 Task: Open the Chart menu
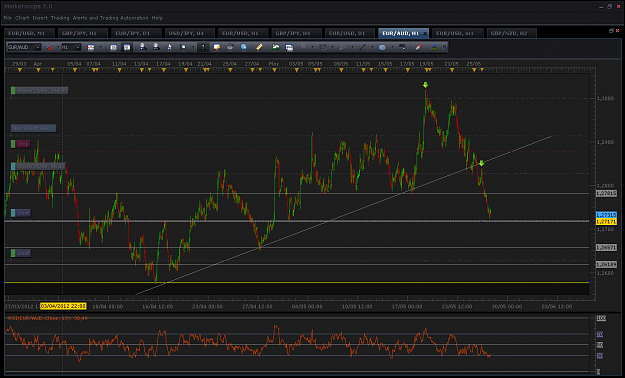point(22,18)
